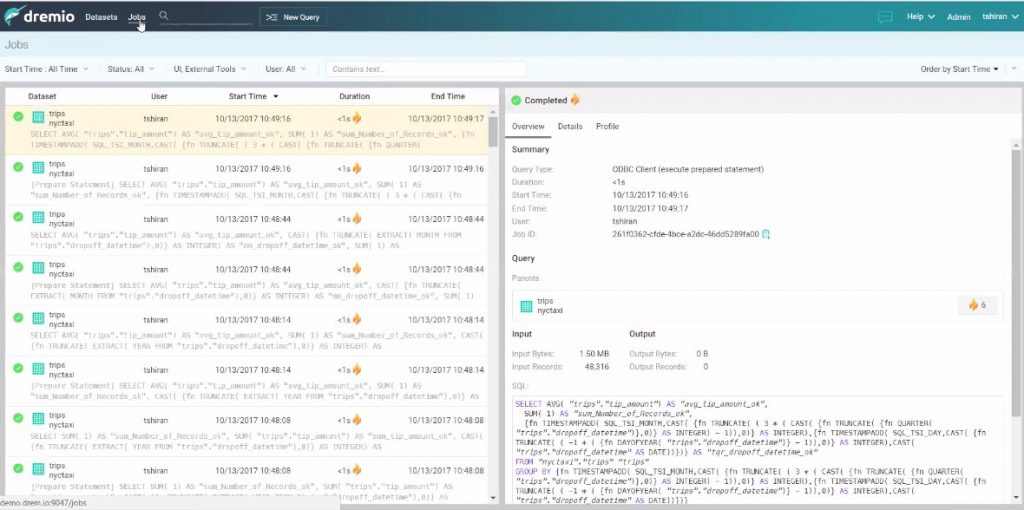
Task: Click the flame icon next to Completed
Action: (x=575, y=100)
